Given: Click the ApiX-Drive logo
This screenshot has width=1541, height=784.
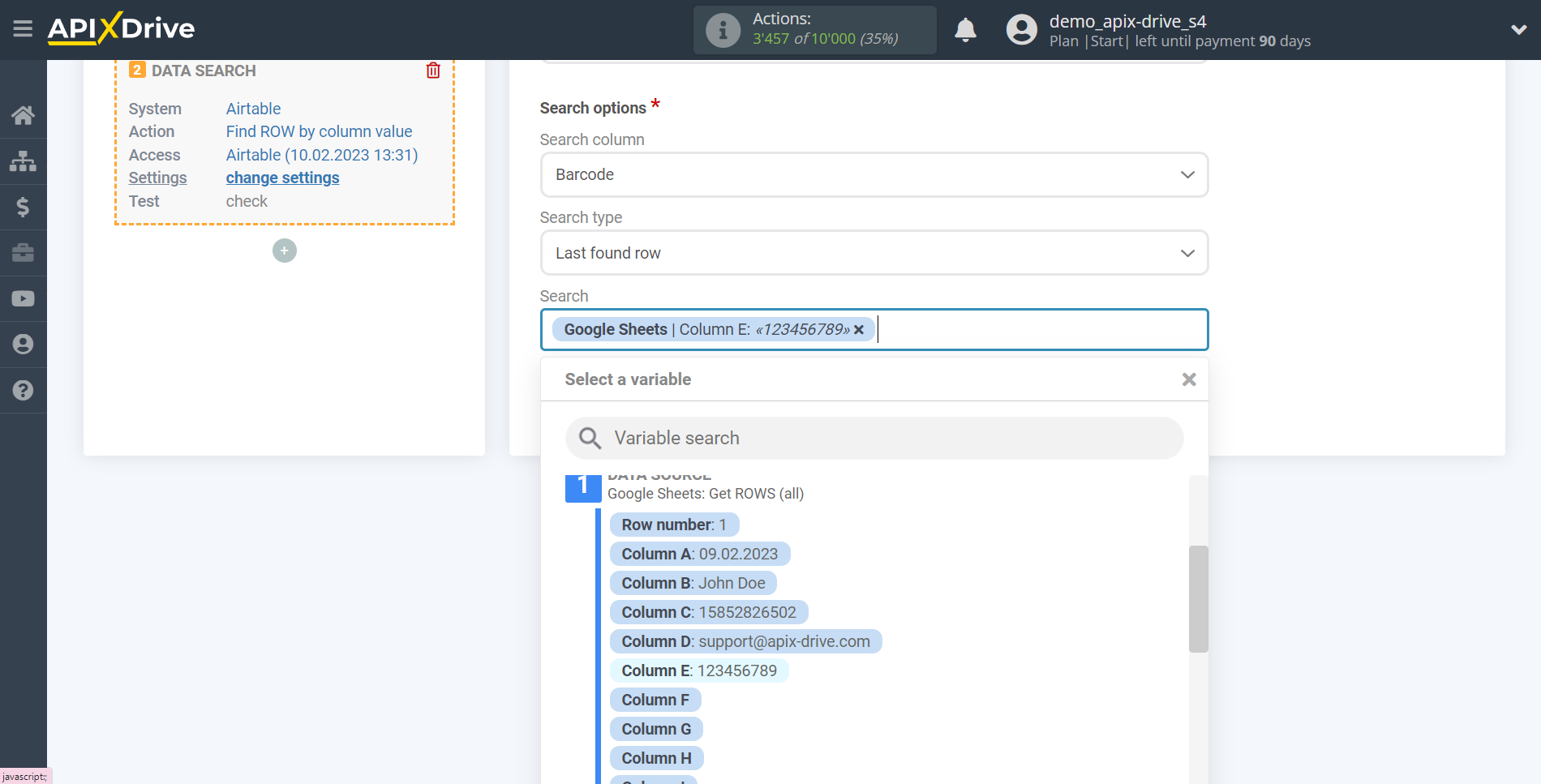Looking at the screenshot, I should coord(121,28).
